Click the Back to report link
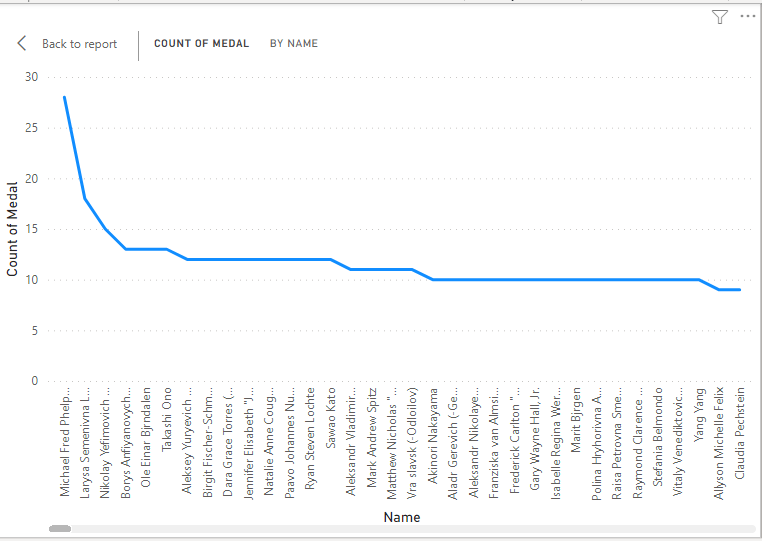Screen dimensions: 762x541 click(x=79, y=44)
